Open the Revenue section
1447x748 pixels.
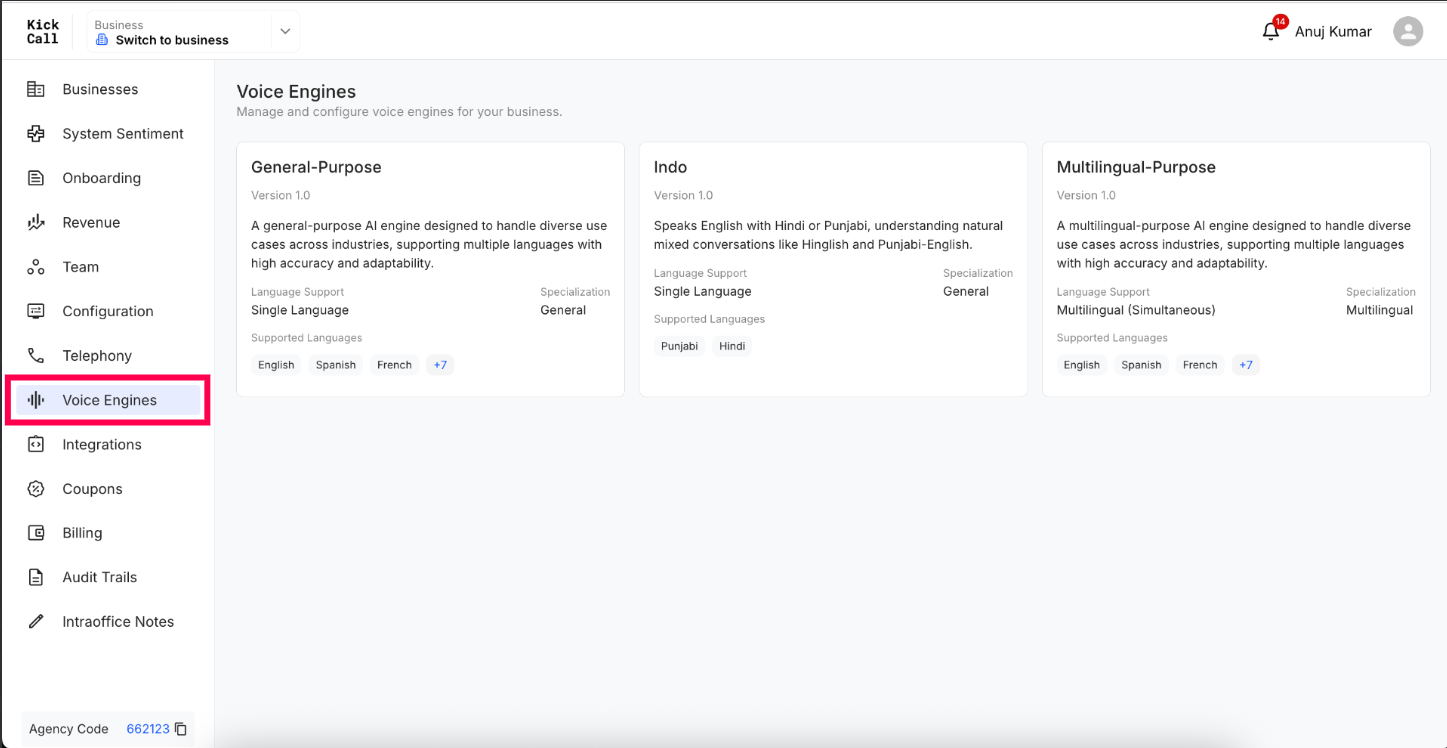point(108,222)
